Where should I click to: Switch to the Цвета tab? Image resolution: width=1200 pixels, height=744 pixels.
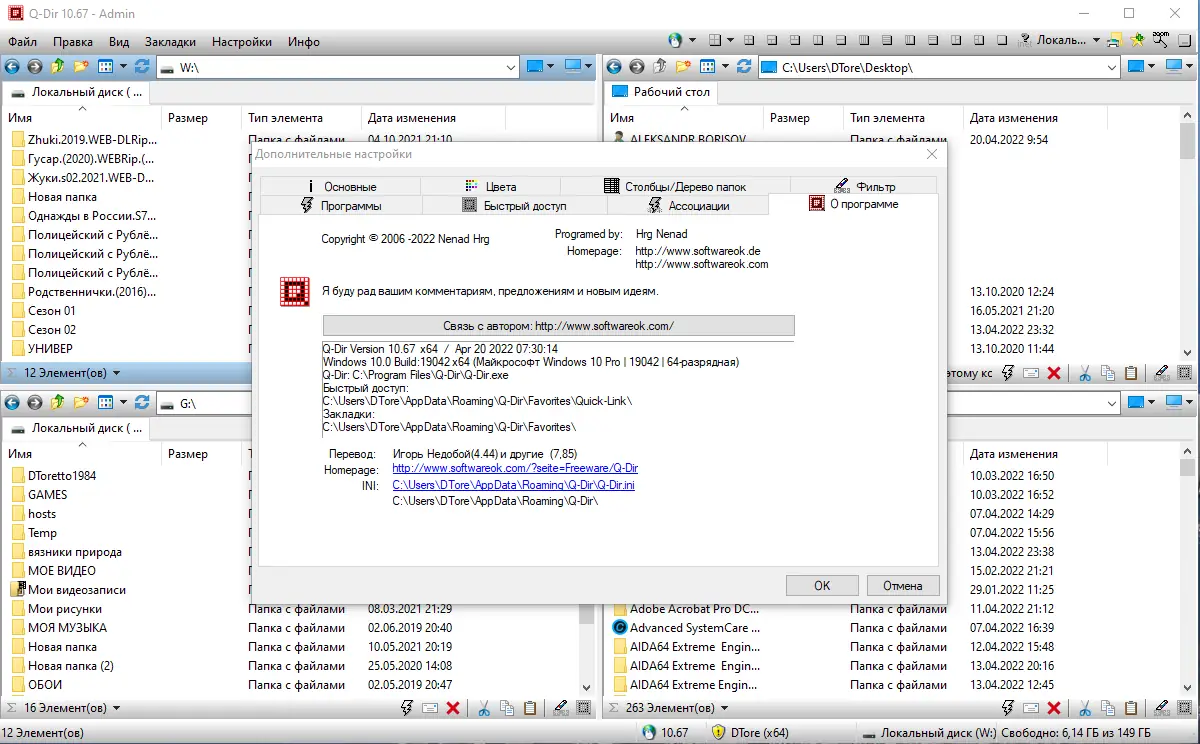pos(490,186)
